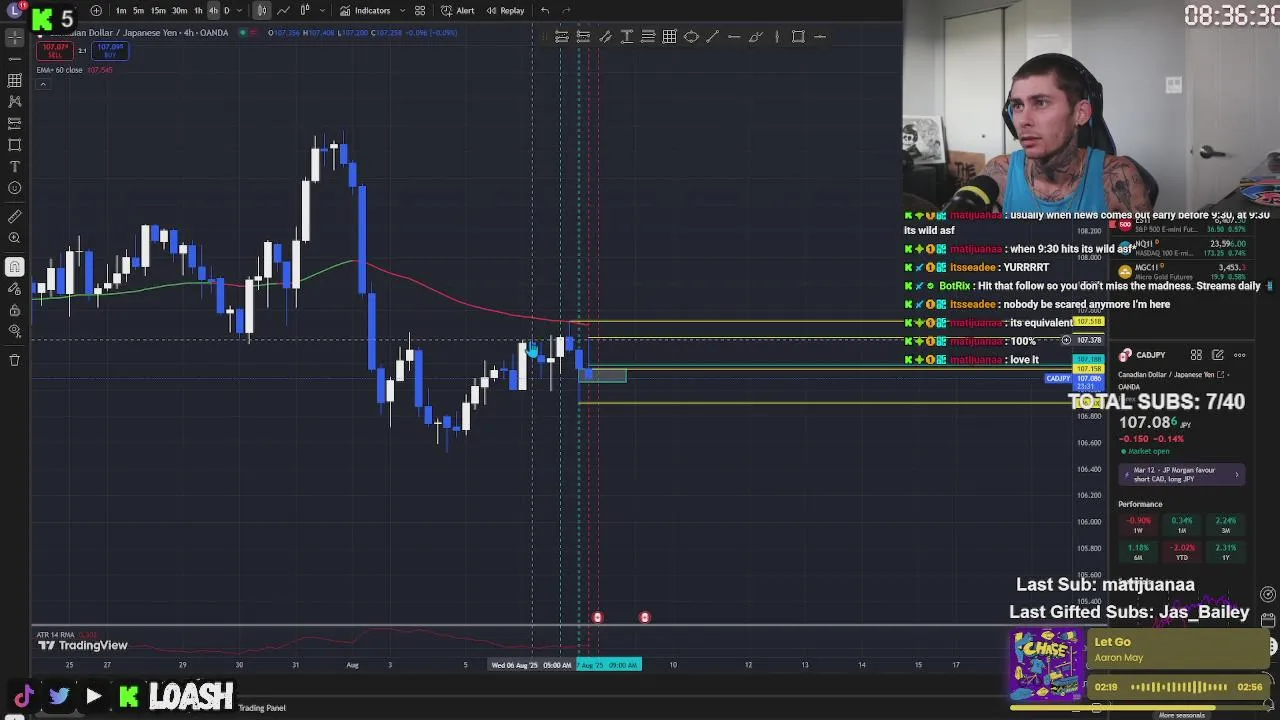The image size is (1280, 720).
Task: Toggle lock all drawings
Action: click(x=14, y=309)
